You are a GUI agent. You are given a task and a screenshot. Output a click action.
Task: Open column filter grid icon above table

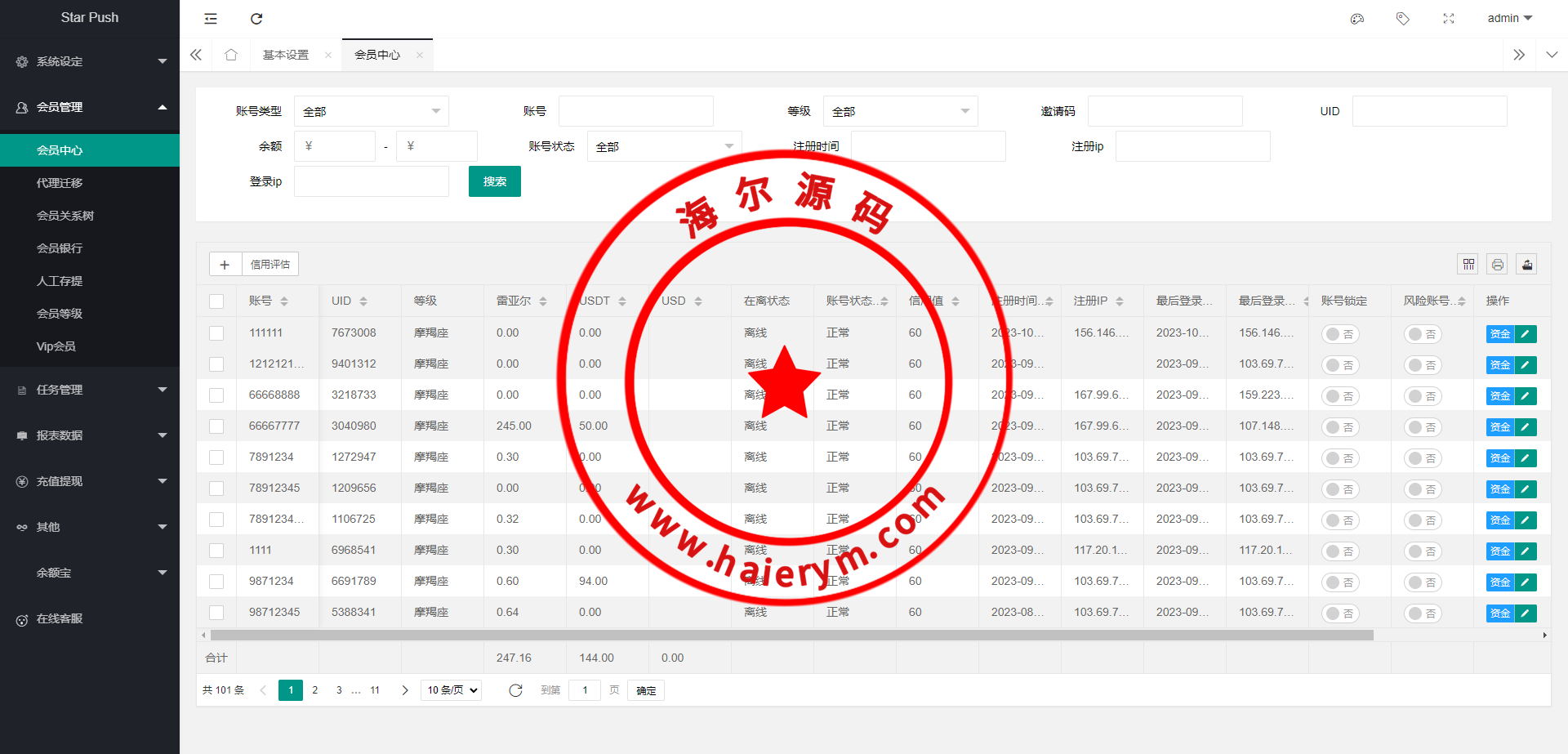(1468, 264)
